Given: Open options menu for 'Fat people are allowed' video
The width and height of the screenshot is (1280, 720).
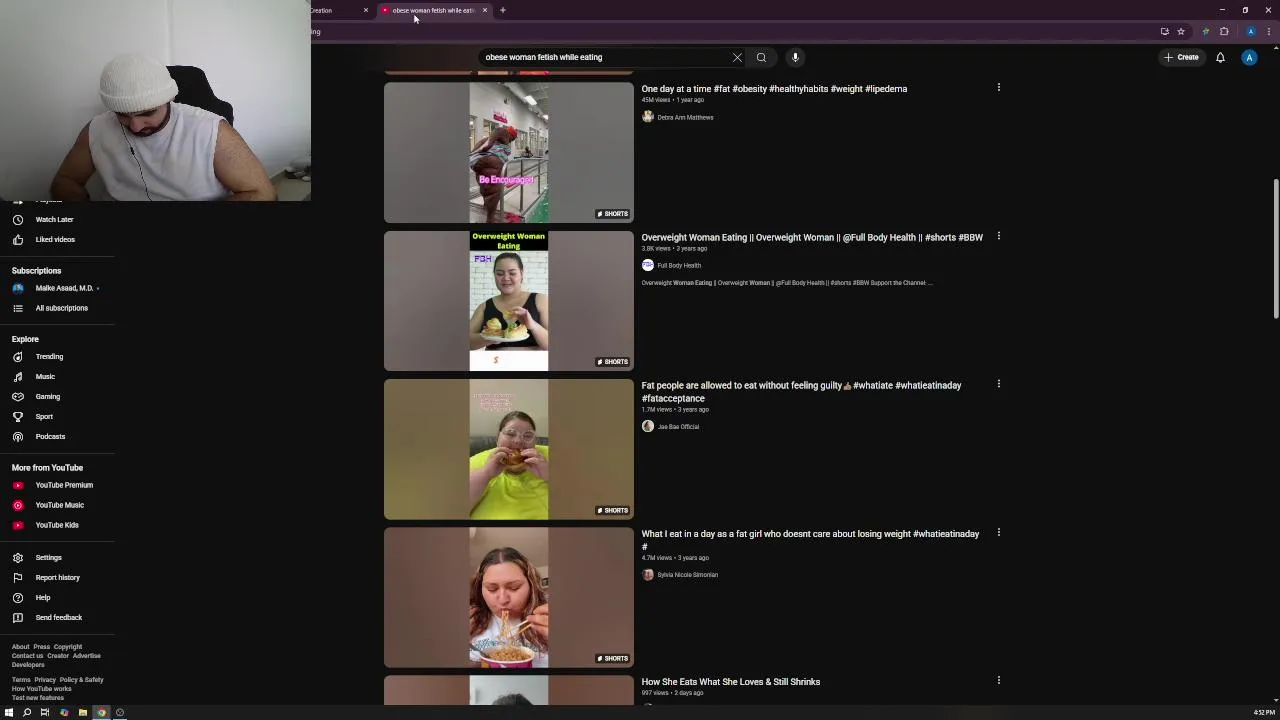Looking at the screenshot, I should pyautogui.click(x=998, y=384).
